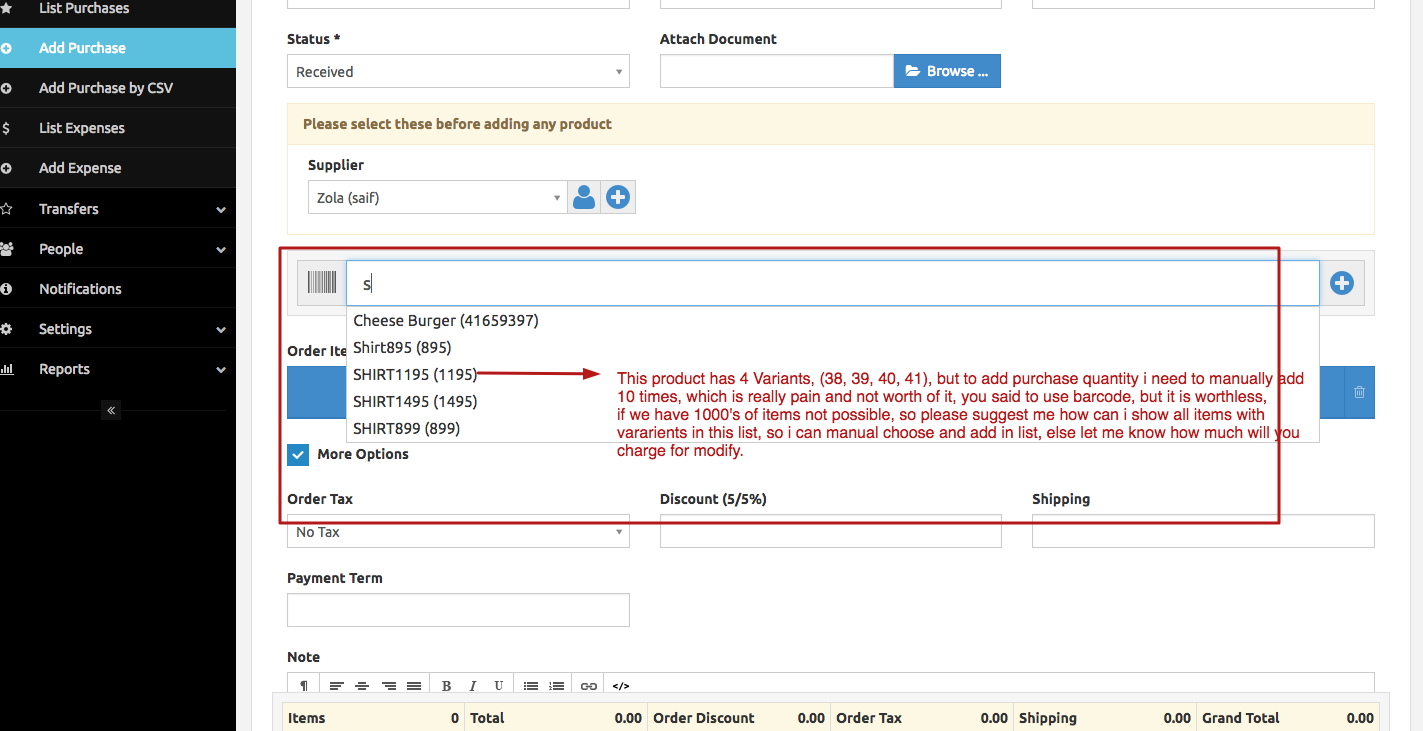Screen dimensions: 1423x731
Task: Click the bar chart icon beside Reports
Action: [6, 369]
